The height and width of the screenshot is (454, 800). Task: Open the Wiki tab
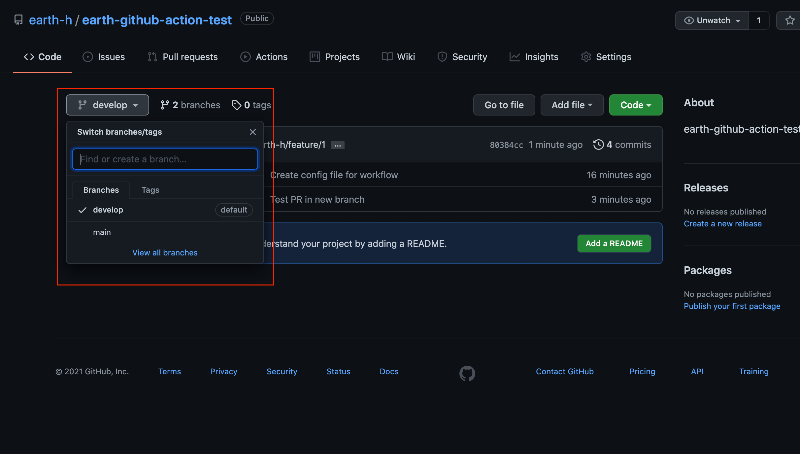tap(398, 57)
